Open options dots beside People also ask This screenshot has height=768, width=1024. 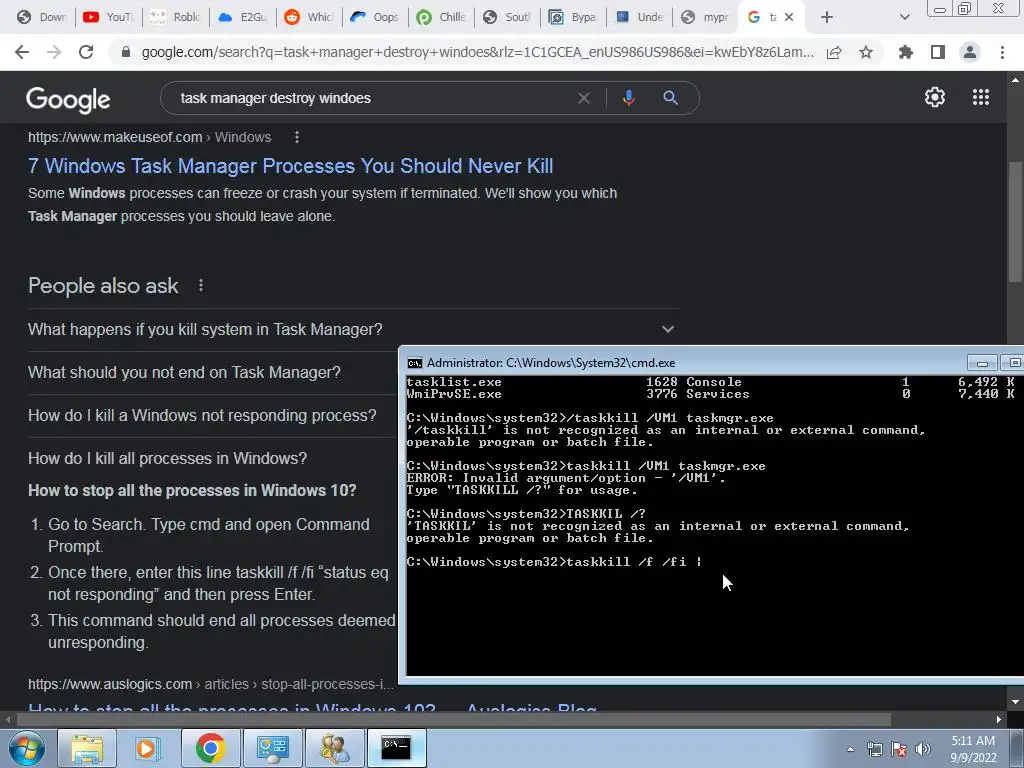(x=201, y=285)
